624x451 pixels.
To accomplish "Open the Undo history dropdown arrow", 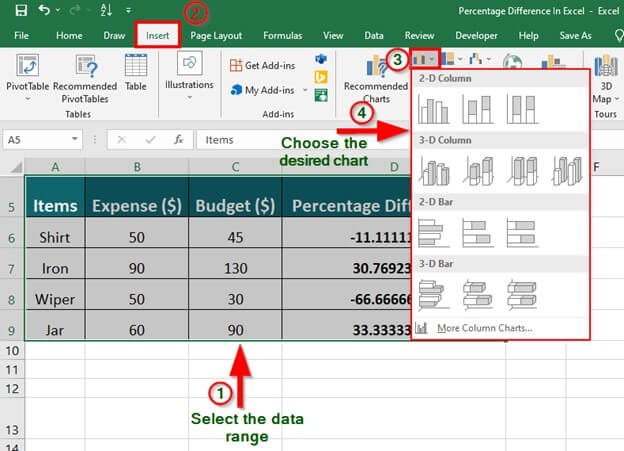I will [58, 10].
